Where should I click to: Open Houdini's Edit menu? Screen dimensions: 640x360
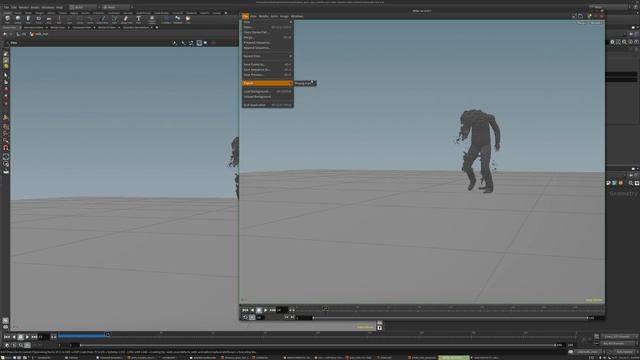14,7
